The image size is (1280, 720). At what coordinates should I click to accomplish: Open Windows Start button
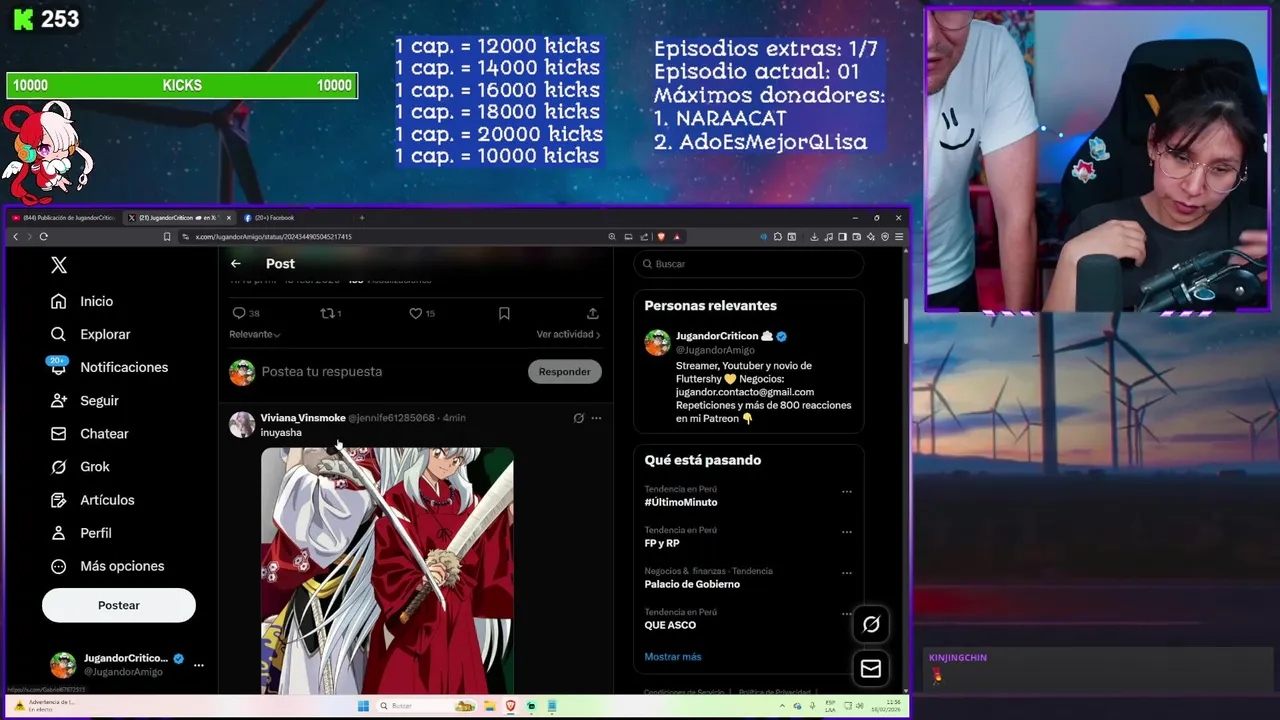tap(363, 706)
